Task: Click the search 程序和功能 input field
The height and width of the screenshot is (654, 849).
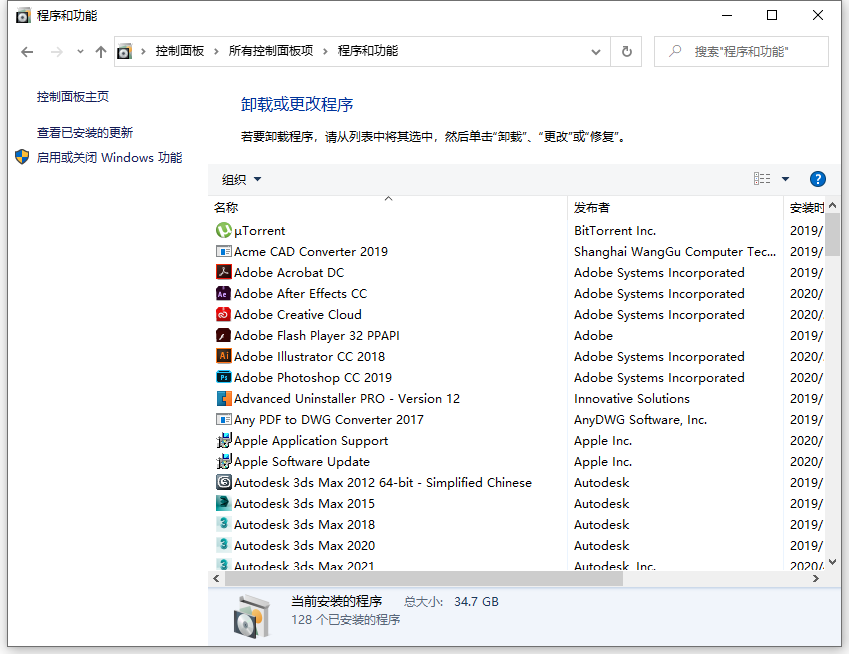Action: [x=741, y=51]
